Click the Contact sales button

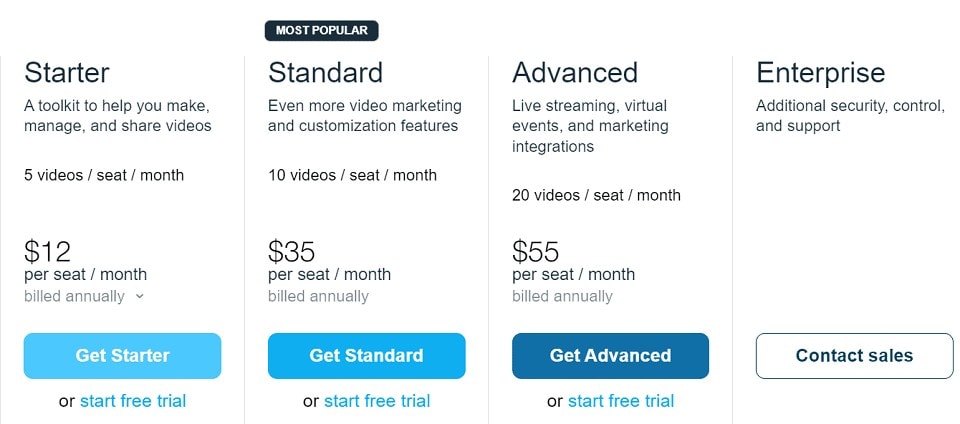[x=854, y=355]
